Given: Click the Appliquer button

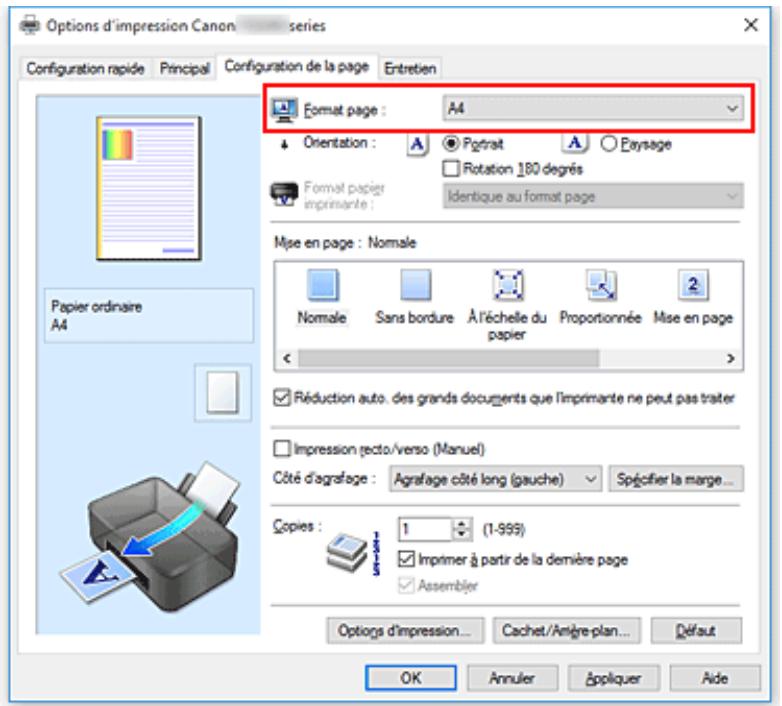Looking at the screenshot, I should click(613, 678).
